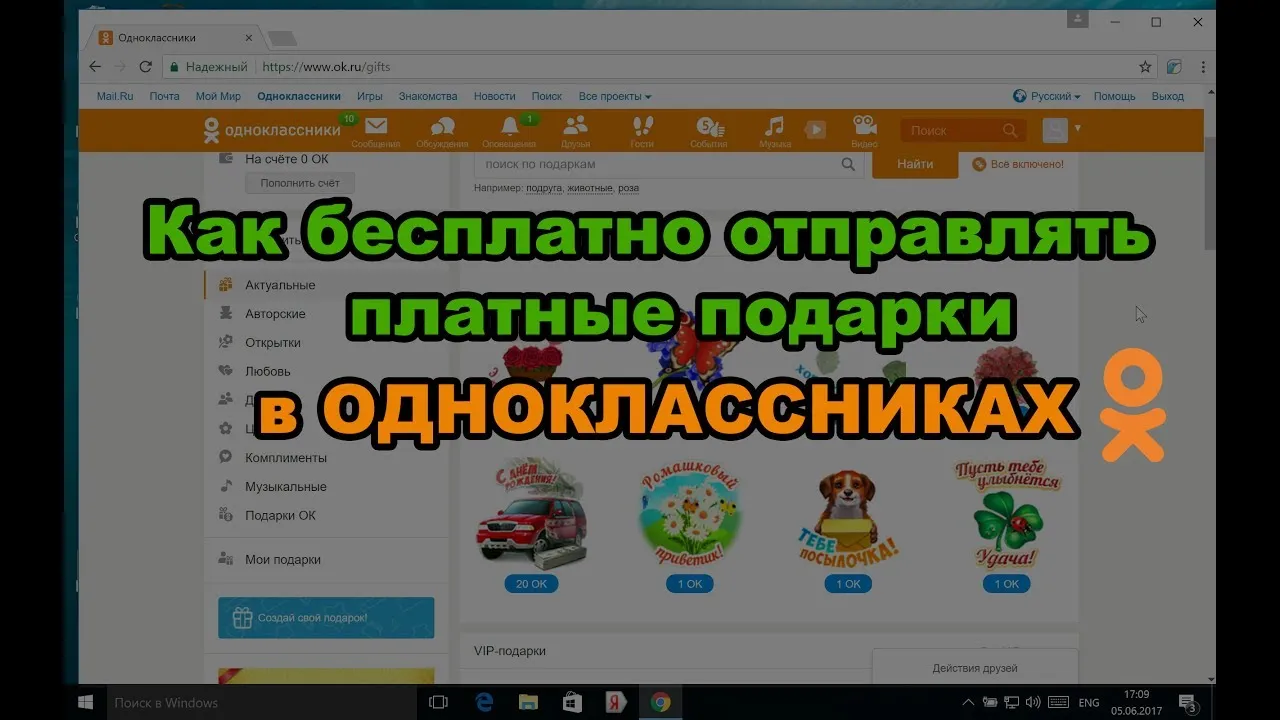The width and height of the screenshot is (1280, 720).
Task: Click the music play button icon
Action: tap(816, 129)
